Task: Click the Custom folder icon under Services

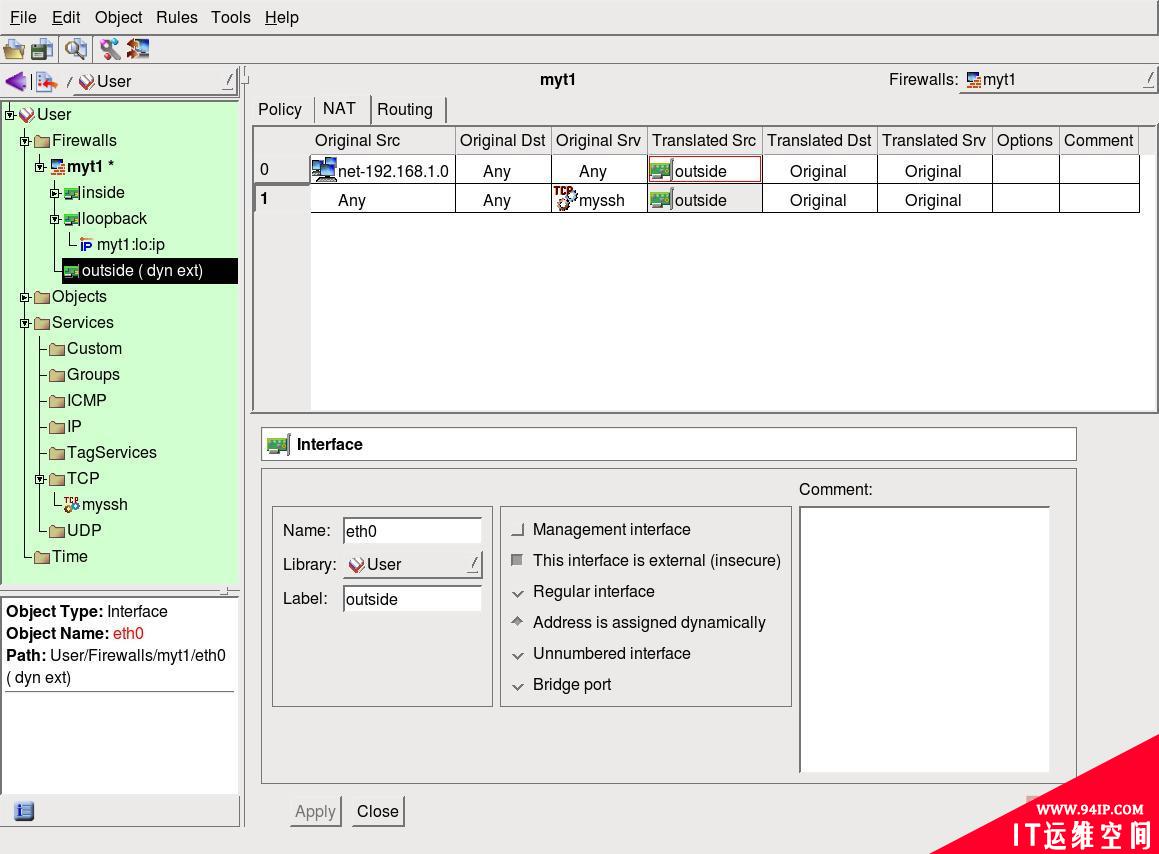Action: tap(57, 349)
